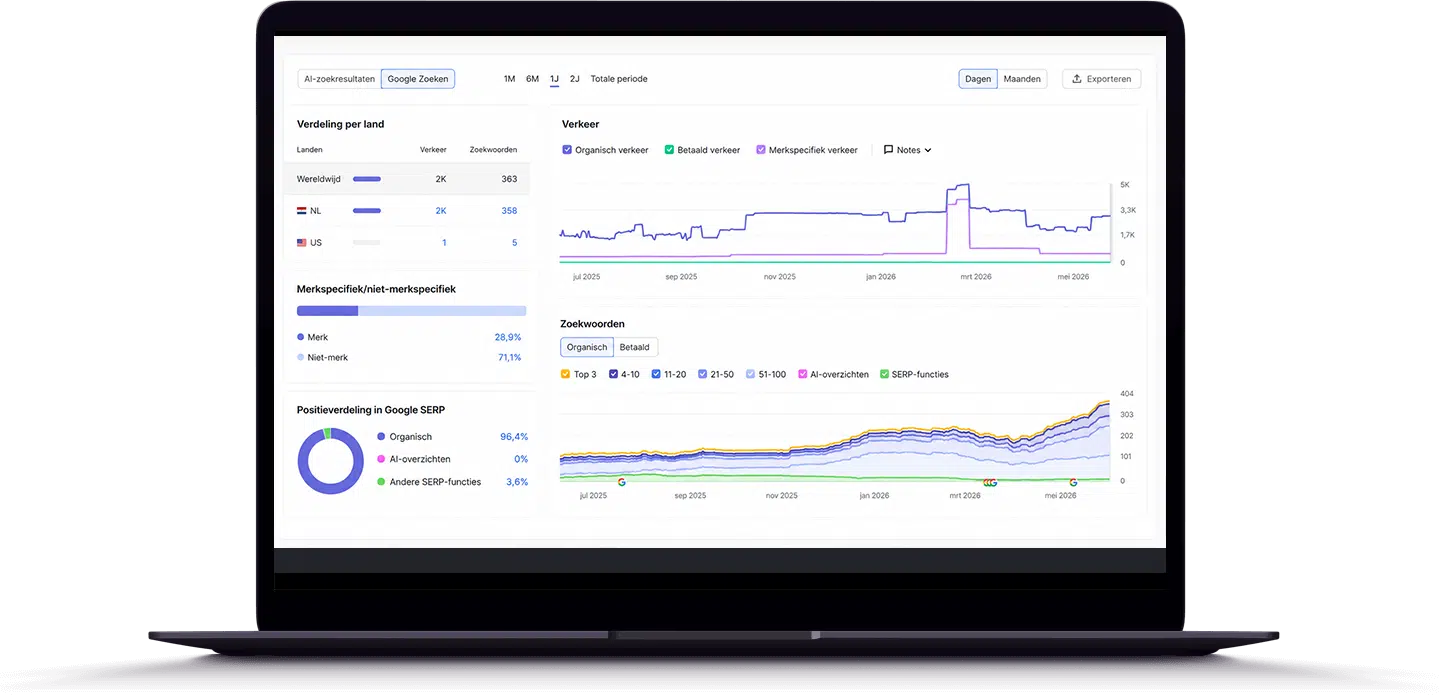
Task: Switch granularity to Dagen
Action: click(x=978, y=79)
